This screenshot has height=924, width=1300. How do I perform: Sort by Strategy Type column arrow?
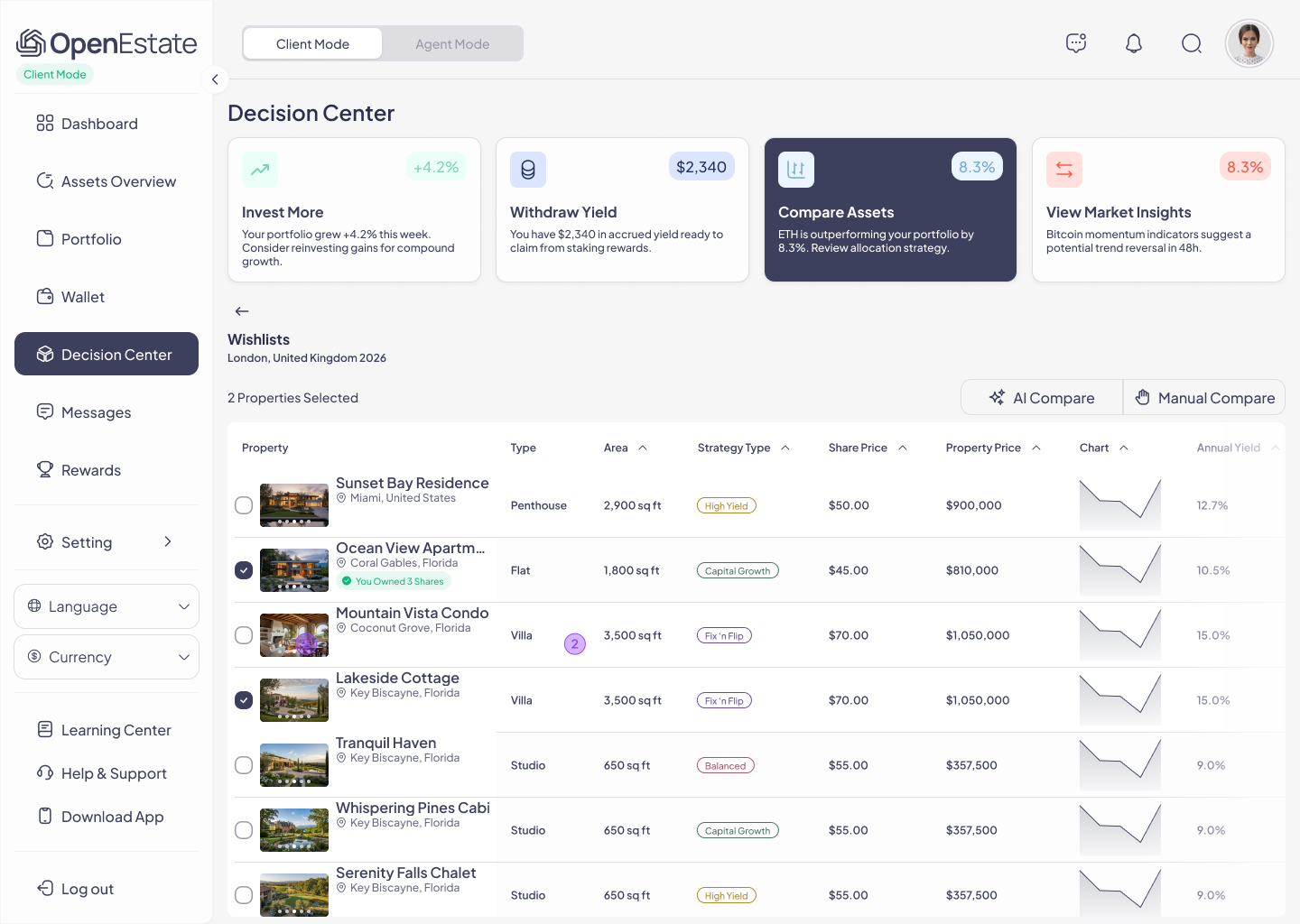click(785, 448)
